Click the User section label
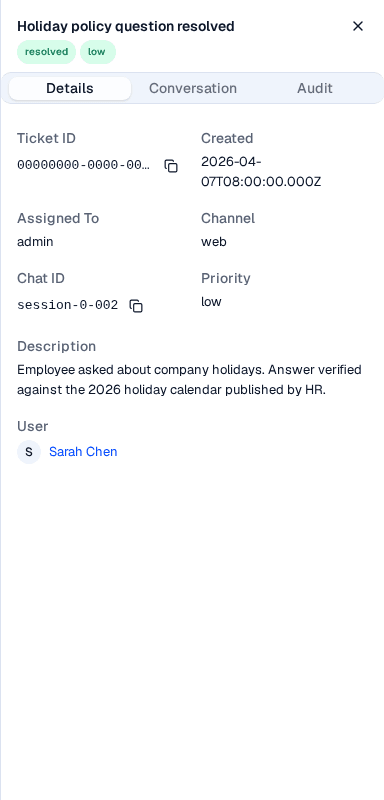 [33, 427]
